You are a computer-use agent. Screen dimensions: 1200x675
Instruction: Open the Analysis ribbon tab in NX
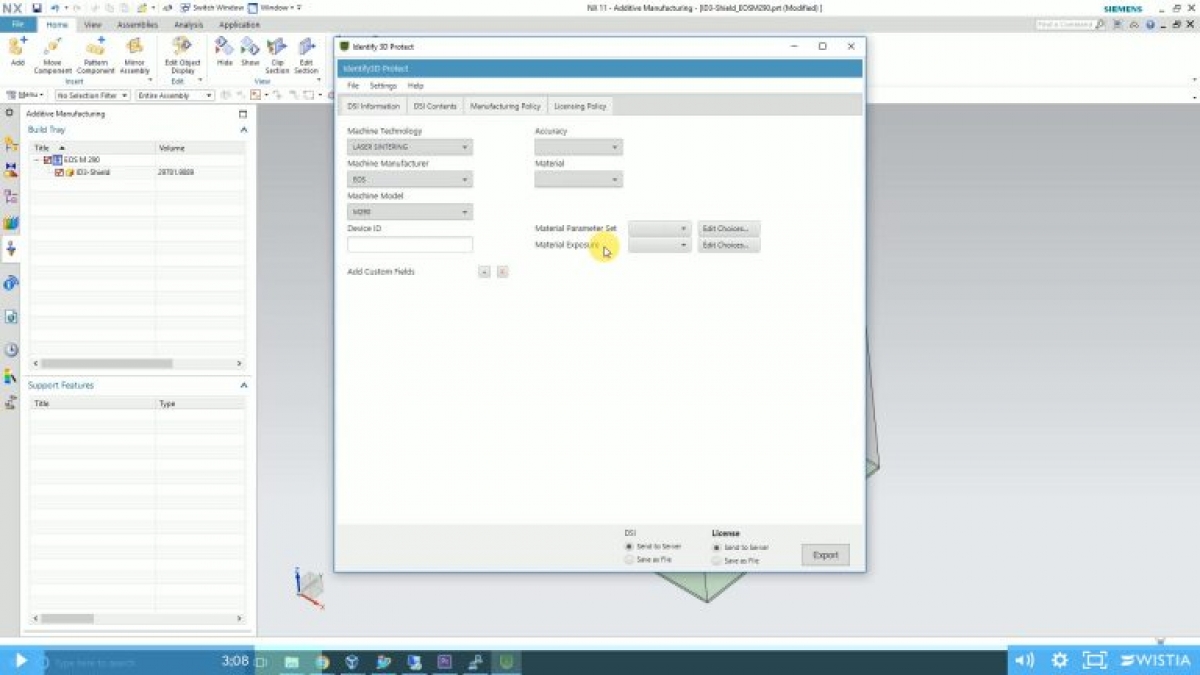click(x=188, y=24)
